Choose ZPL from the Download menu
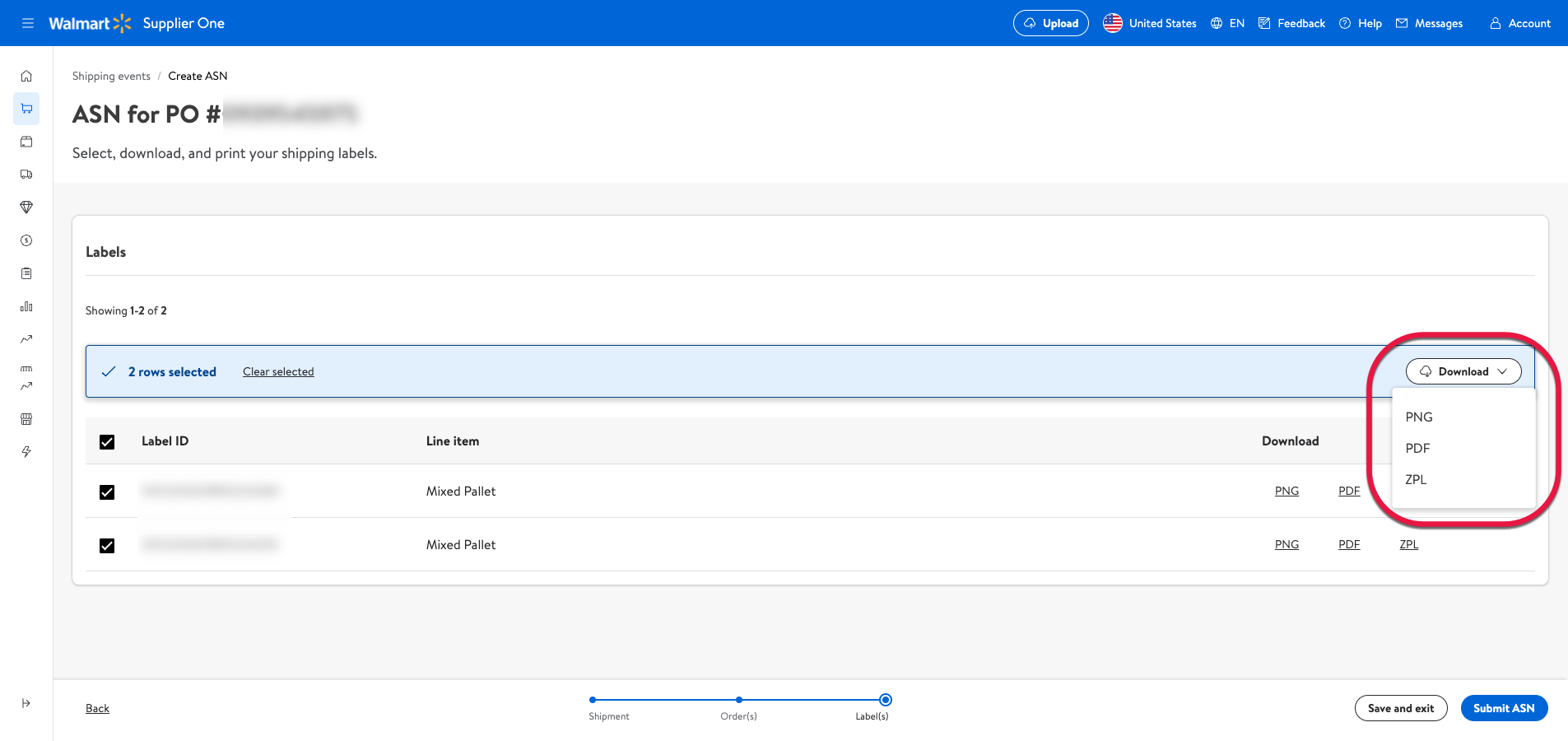 click(1416, 479)
